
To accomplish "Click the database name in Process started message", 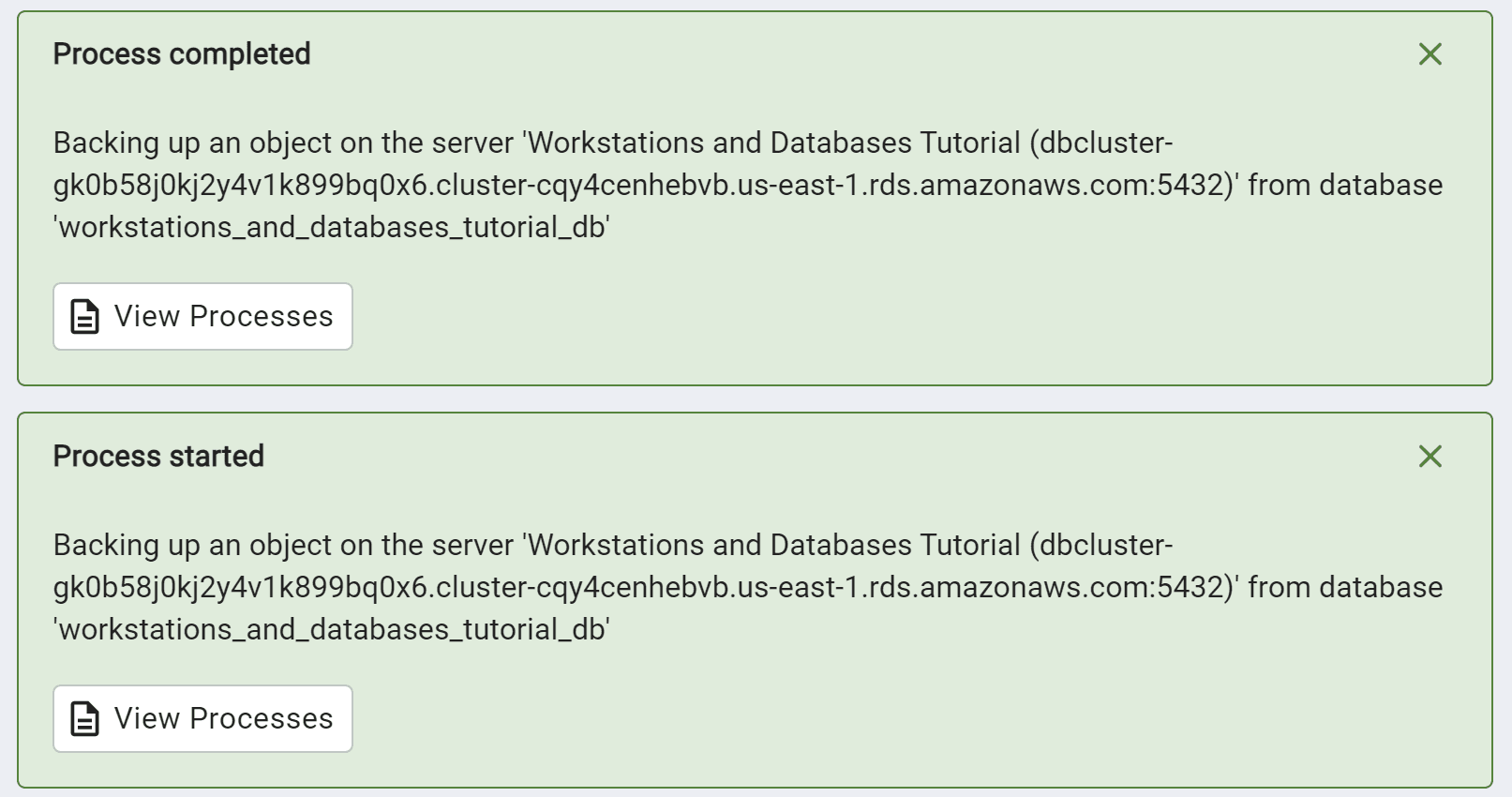I will pyautogui.click(x=332, y=629).
